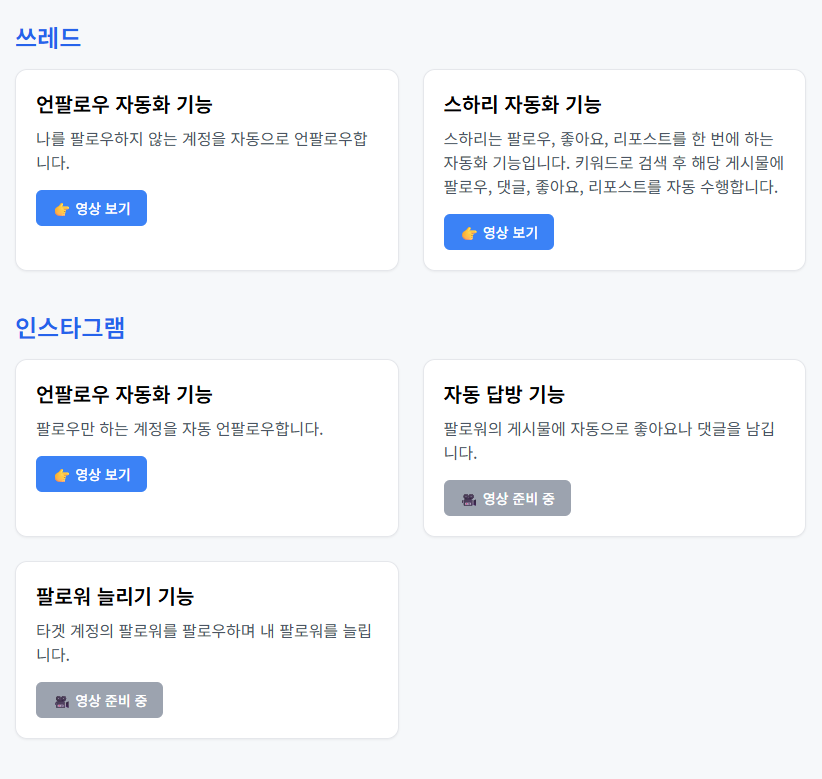Click 영상 보기 under Instagram 언팔로우 자동화 기능
Image resolution: width=822 pixels, height=779 pixels.
click(x=91, y=474)
